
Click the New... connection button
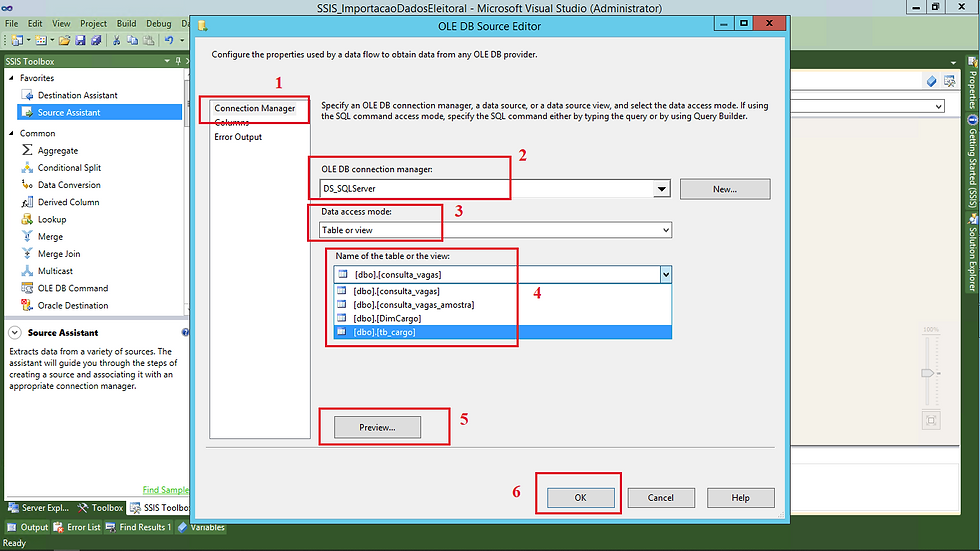725,189
